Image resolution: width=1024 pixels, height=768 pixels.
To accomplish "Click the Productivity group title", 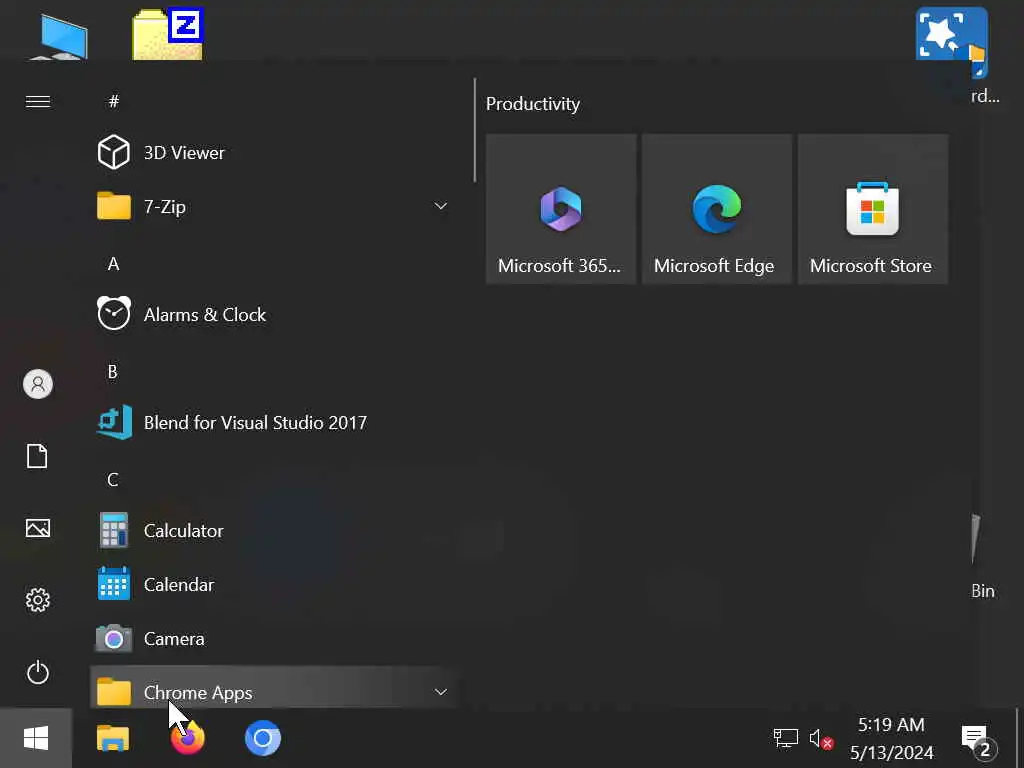I will tap(533, 104).
